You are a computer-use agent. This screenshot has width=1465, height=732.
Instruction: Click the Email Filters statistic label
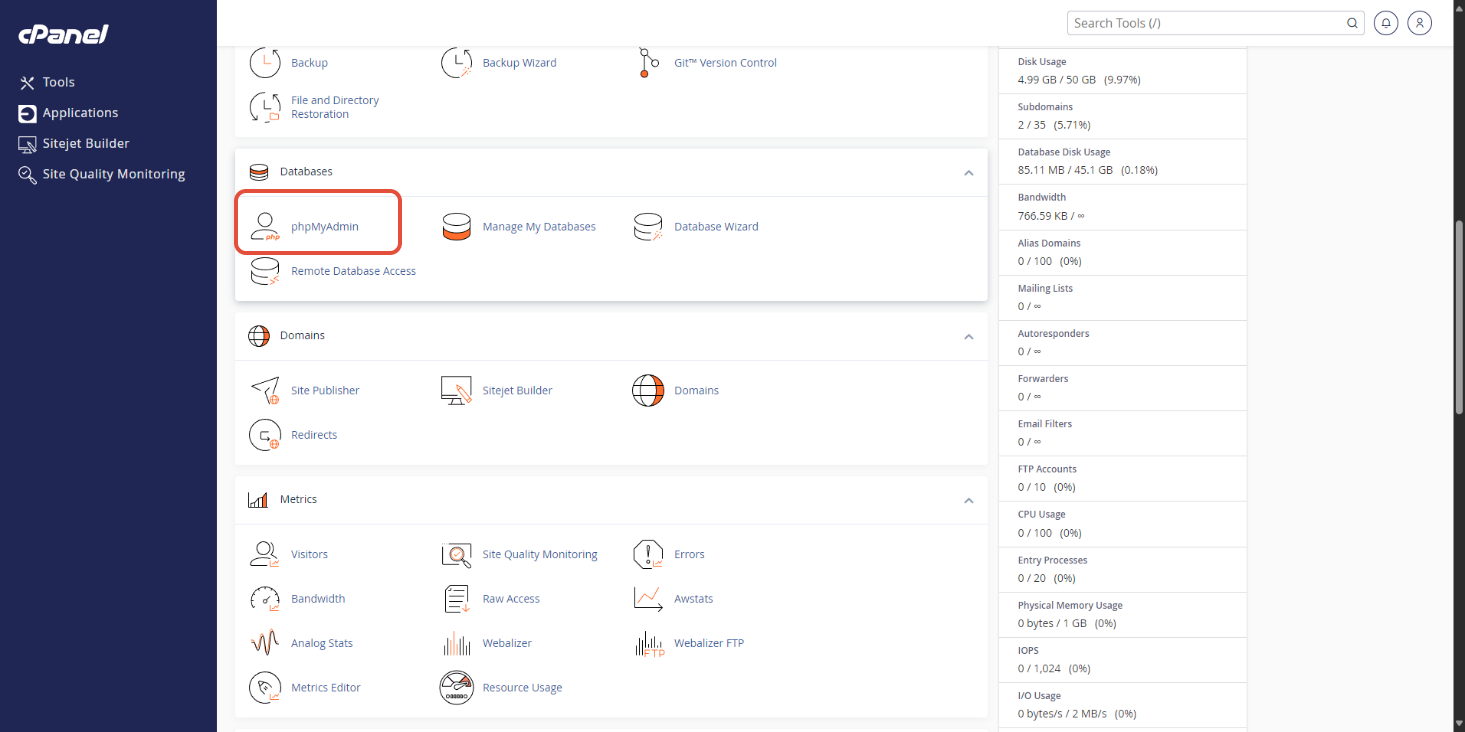1045,424
